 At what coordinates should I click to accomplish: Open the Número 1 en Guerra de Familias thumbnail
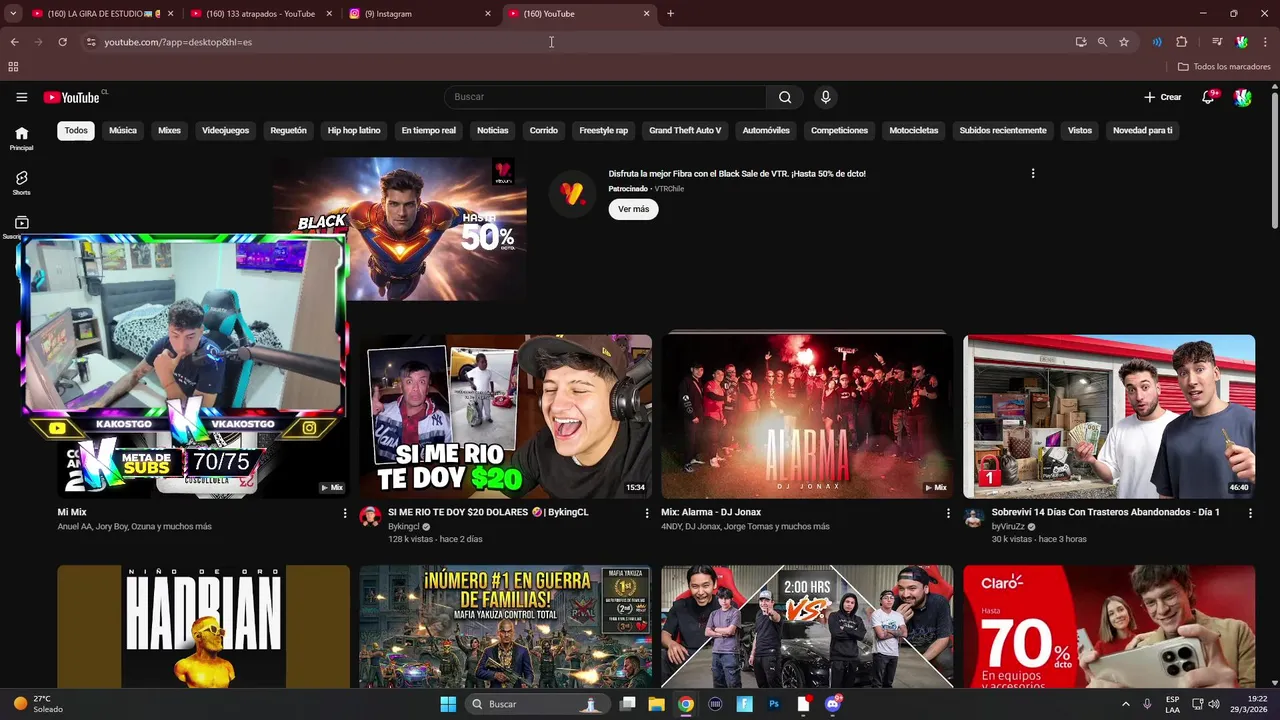point(505,626)
